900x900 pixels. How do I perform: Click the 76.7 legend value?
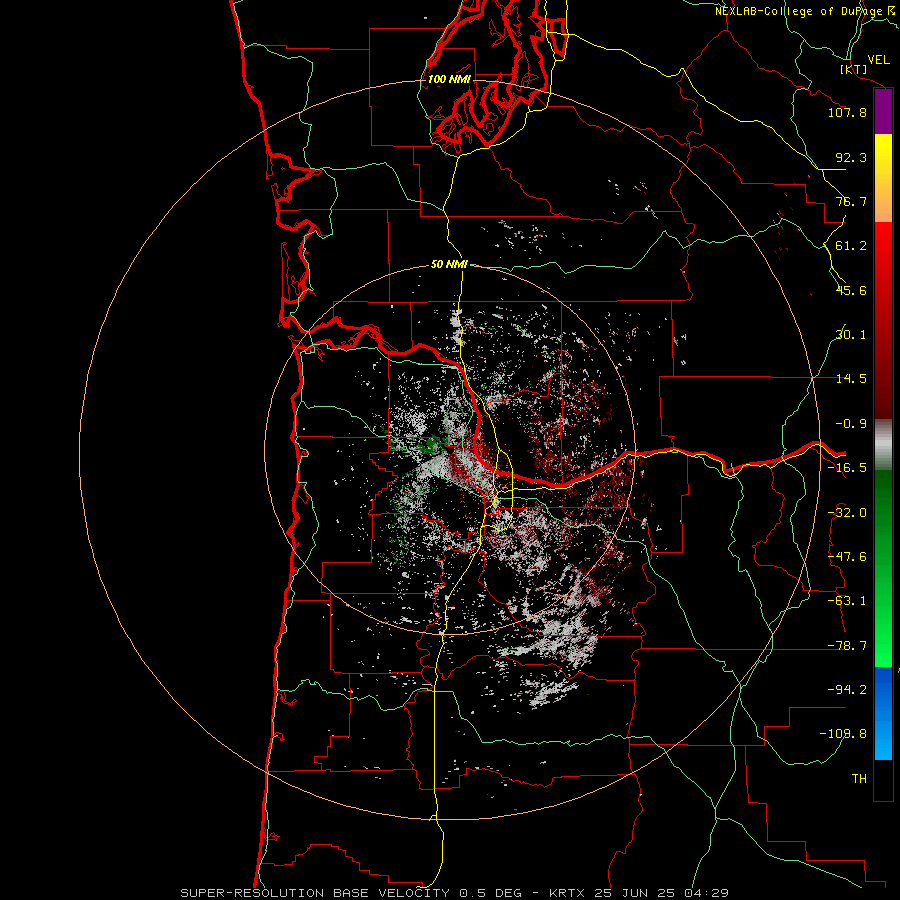click(851, 201)
